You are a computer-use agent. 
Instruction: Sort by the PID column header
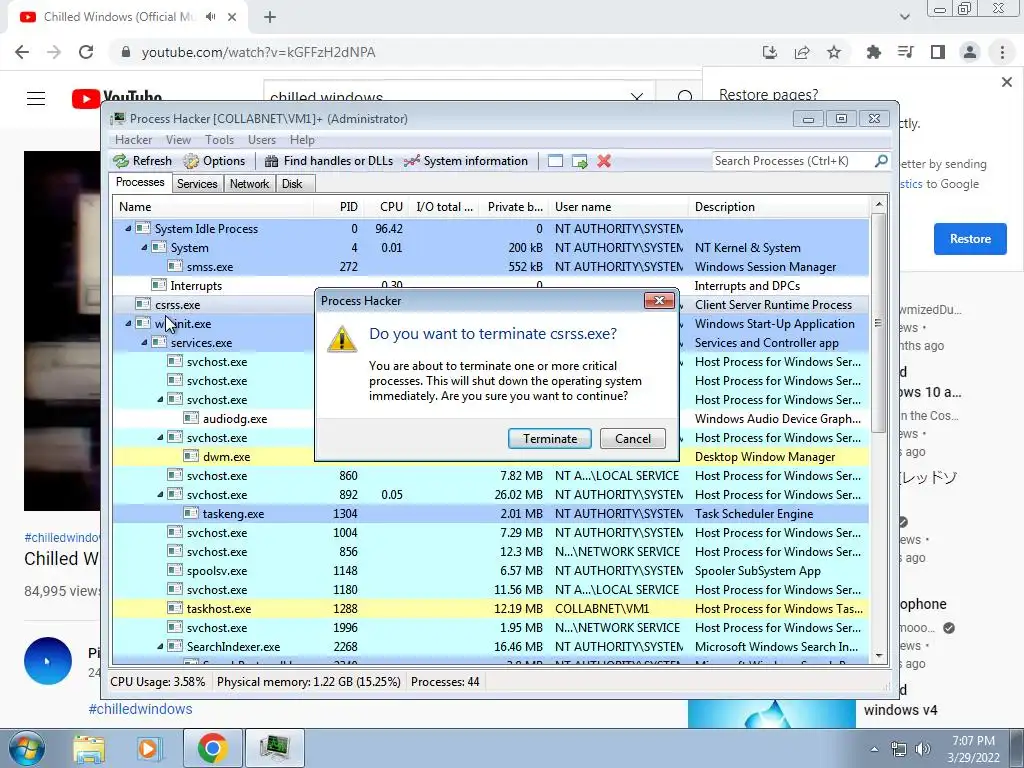pos(338,207)
